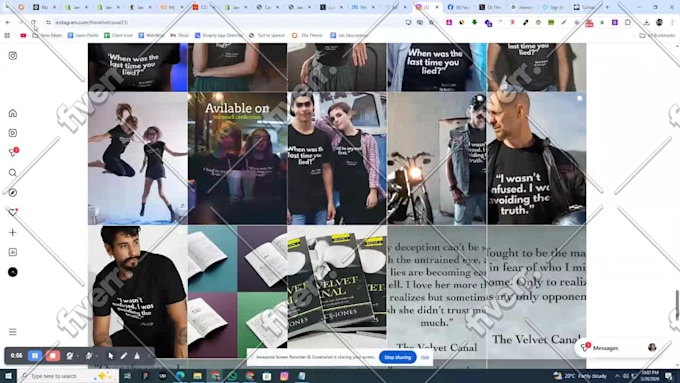Open the Instagram logo in the sidebar

(13, 56)
